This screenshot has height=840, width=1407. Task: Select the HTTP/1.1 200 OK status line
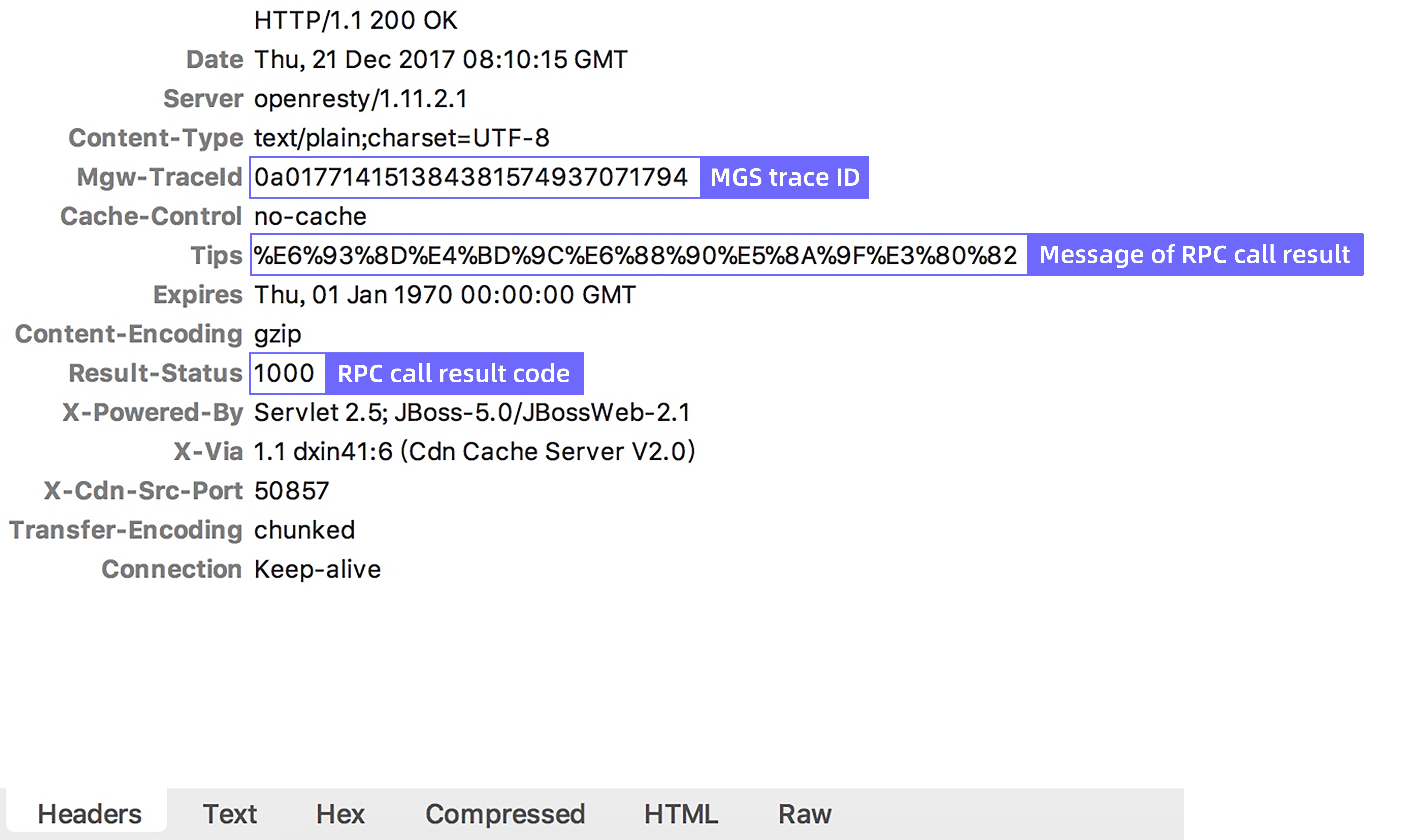tap(355, 20)
